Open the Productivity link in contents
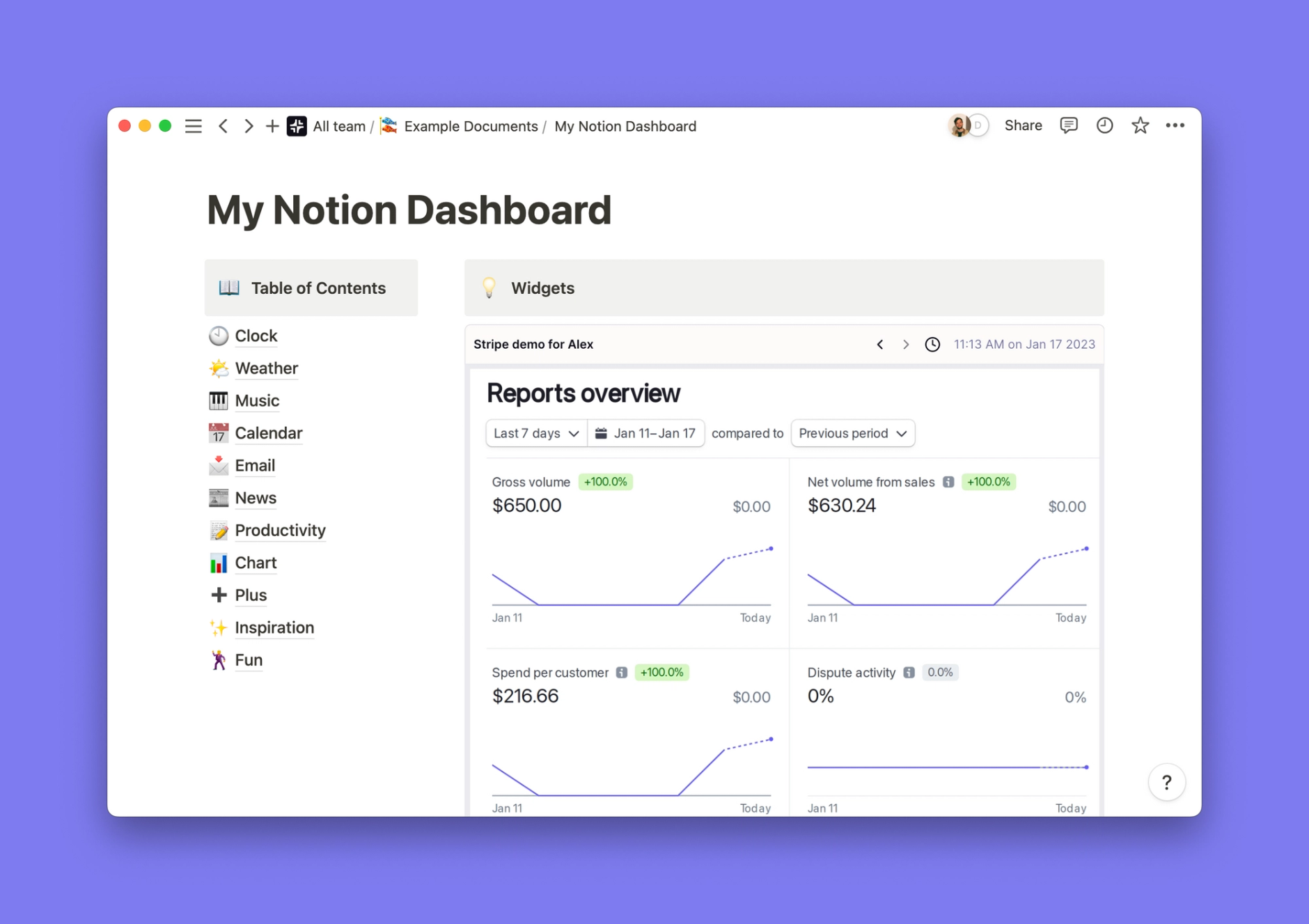The image size is (1309, 924). click(x=281, y=531)
